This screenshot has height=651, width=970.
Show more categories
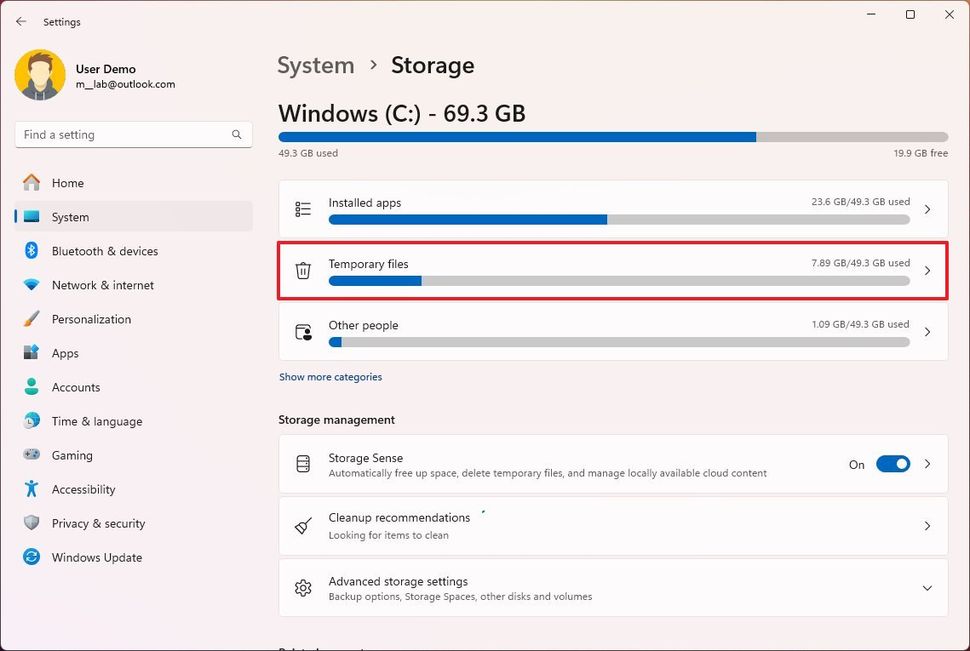[329, 376]
